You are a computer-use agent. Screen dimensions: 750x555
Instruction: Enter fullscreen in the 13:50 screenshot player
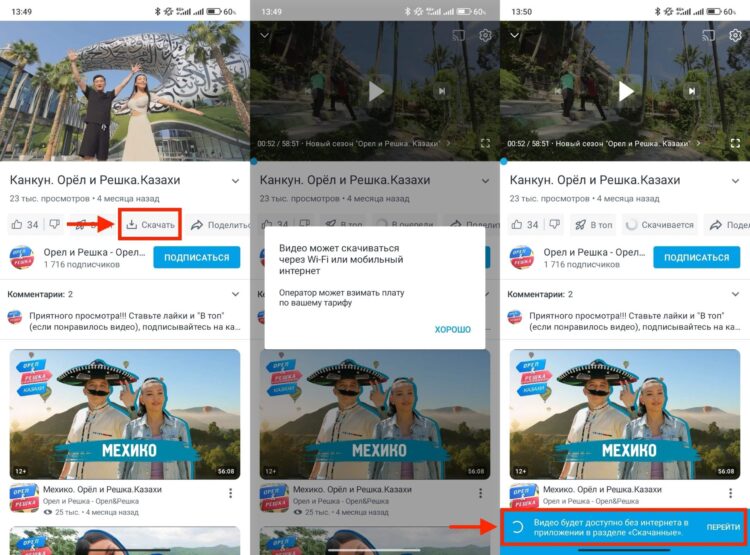(x=735, y=143)
